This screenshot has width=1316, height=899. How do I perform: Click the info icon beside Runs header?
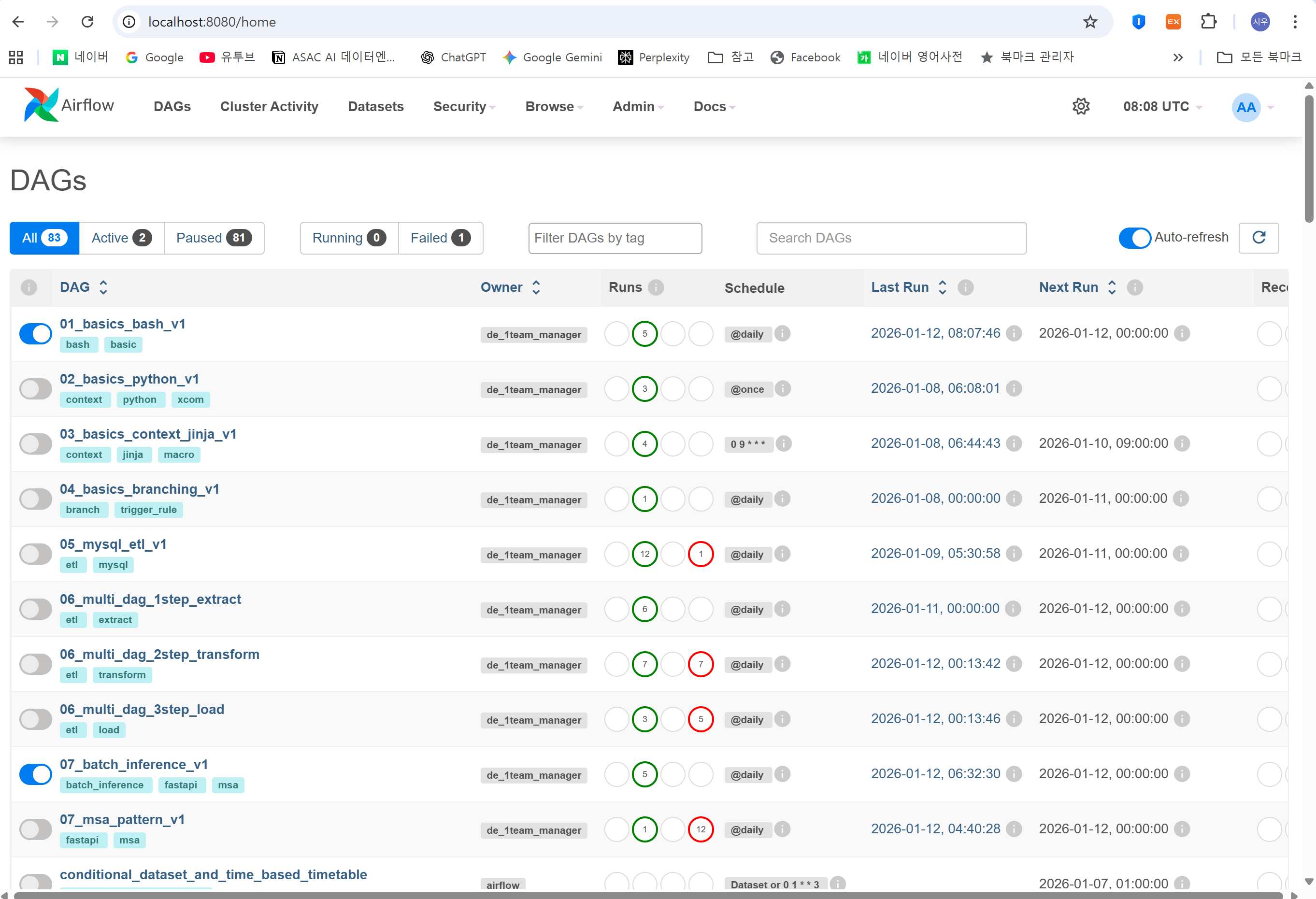656,287
